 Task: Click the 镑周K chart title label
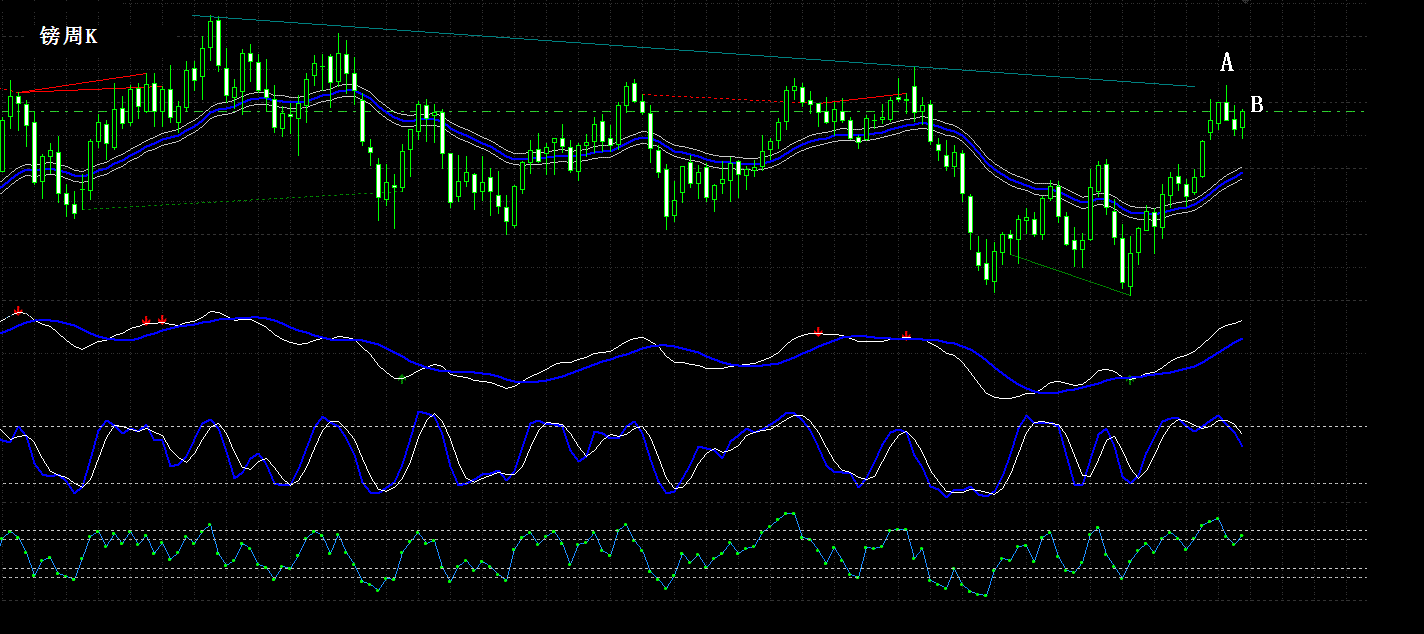coord(69,36)
